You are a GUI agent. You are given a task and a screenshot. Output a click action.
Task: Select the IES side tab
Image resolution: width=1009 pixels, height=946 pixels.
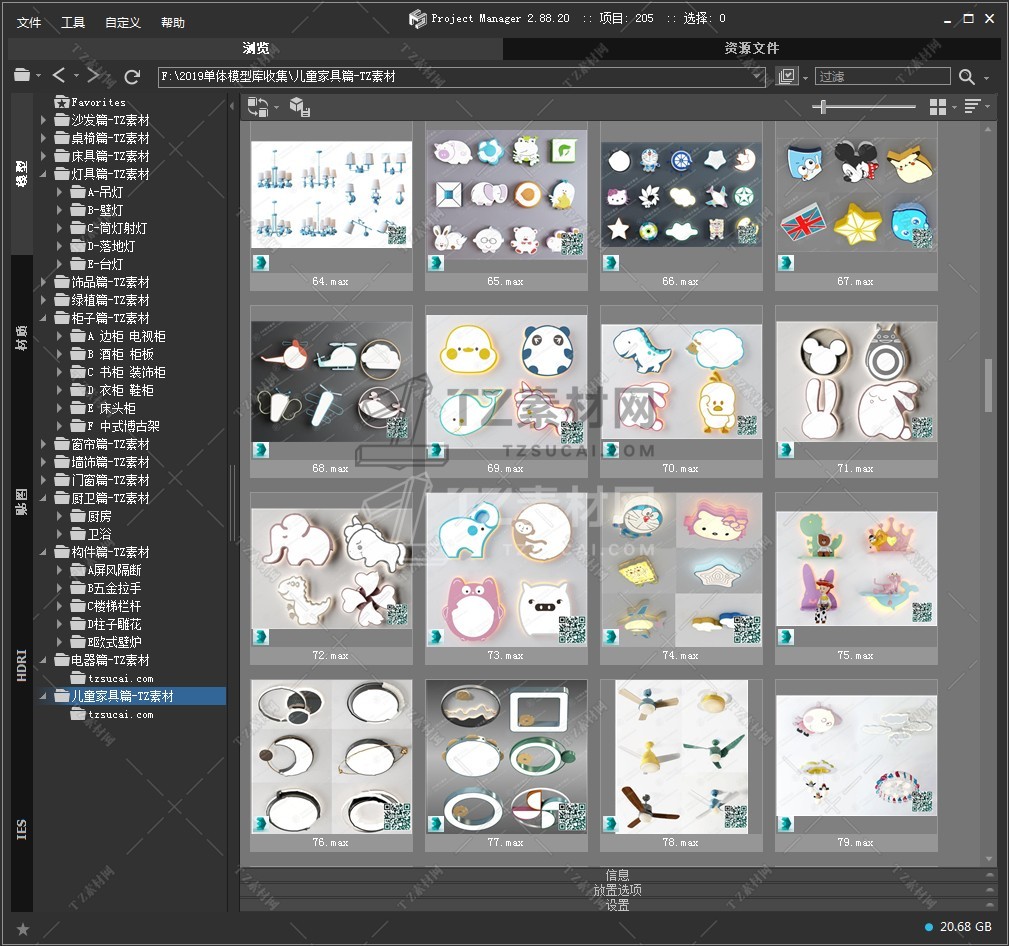pyautogui.click(x=22, y=830)
